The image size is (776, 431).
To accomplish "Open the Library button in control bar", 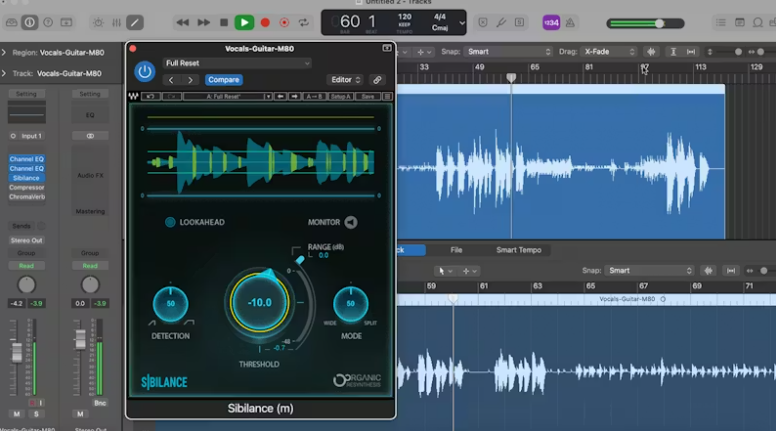I will click(11, 23).
